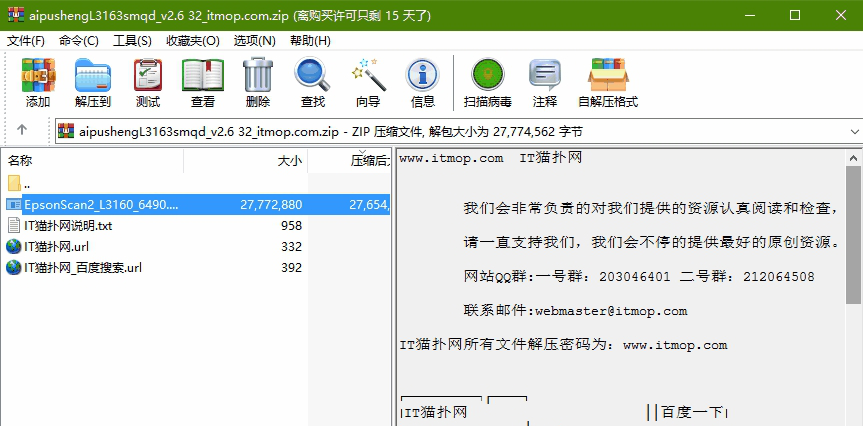
Task: Click the QQ group number 212064508
Action: 778,276
